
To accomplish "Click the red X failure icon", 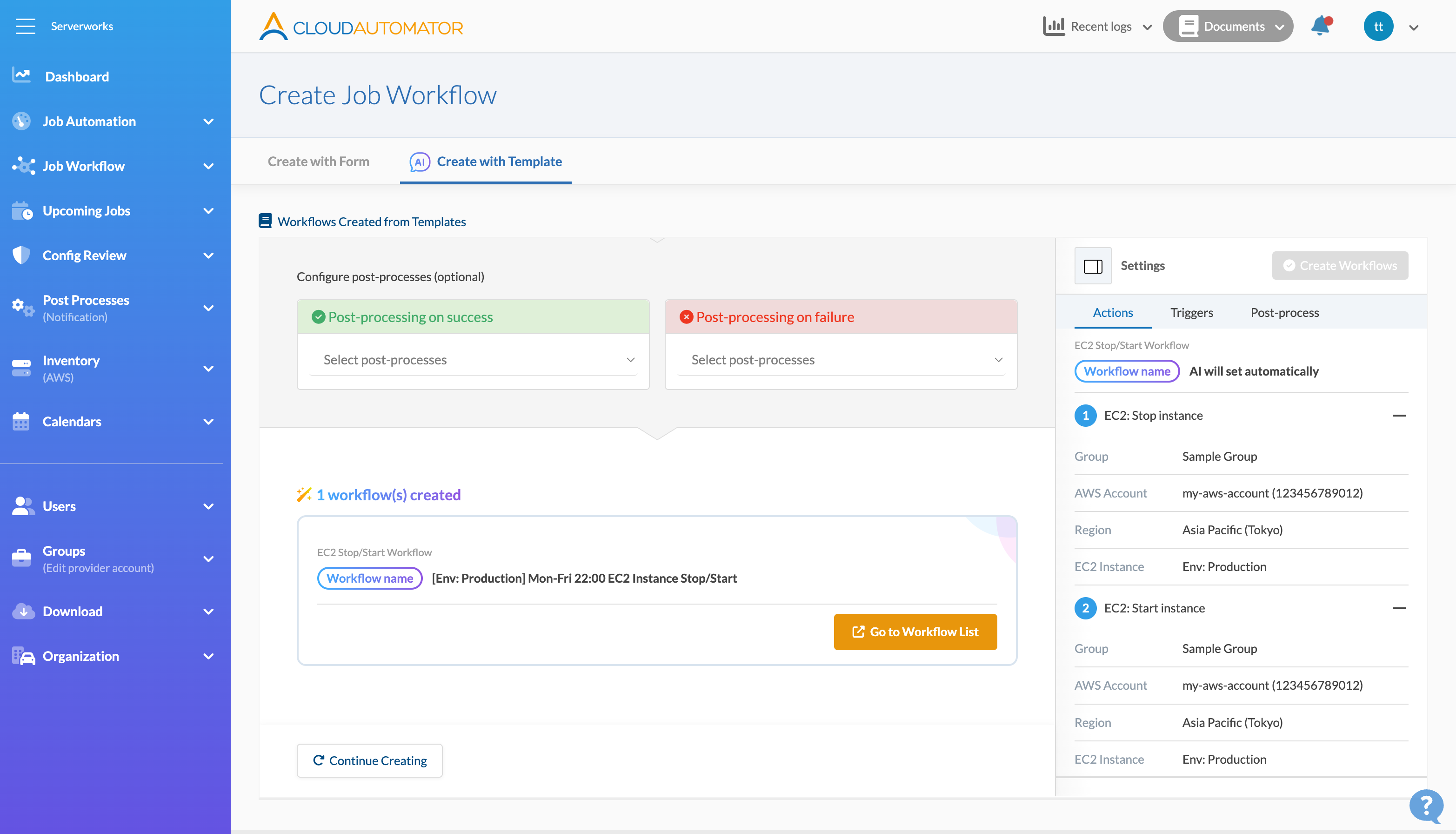I will pyautogui.click(x=686, y=317).
